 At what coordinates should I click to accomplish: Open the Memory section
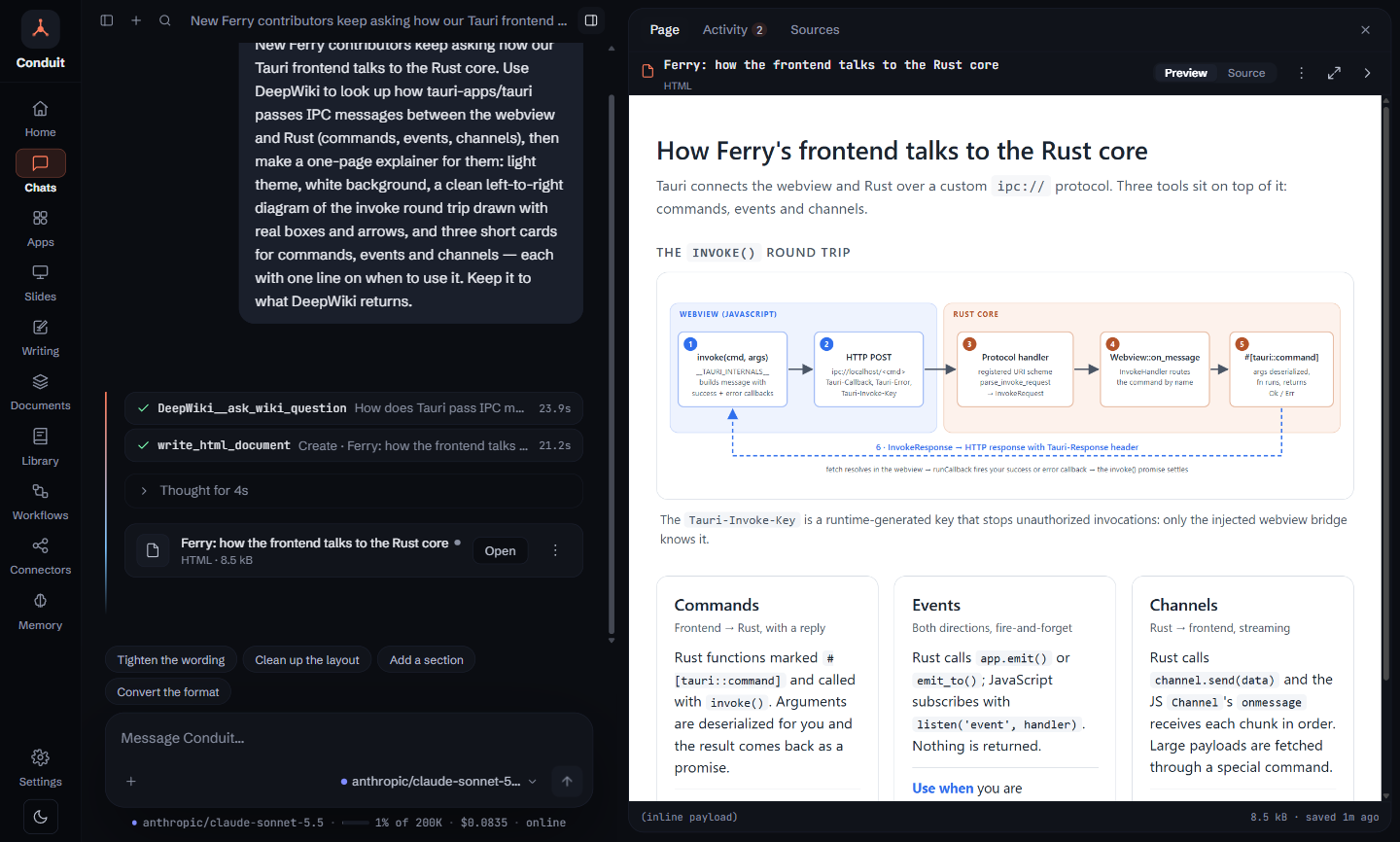click(x=40, y=612)
